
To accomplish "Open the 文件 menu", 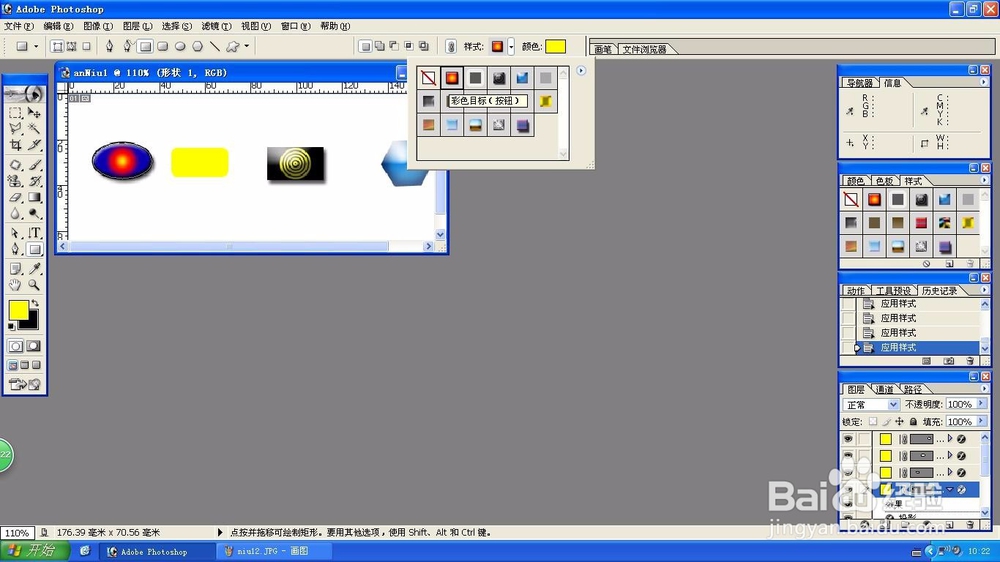I will click(18, 26).
